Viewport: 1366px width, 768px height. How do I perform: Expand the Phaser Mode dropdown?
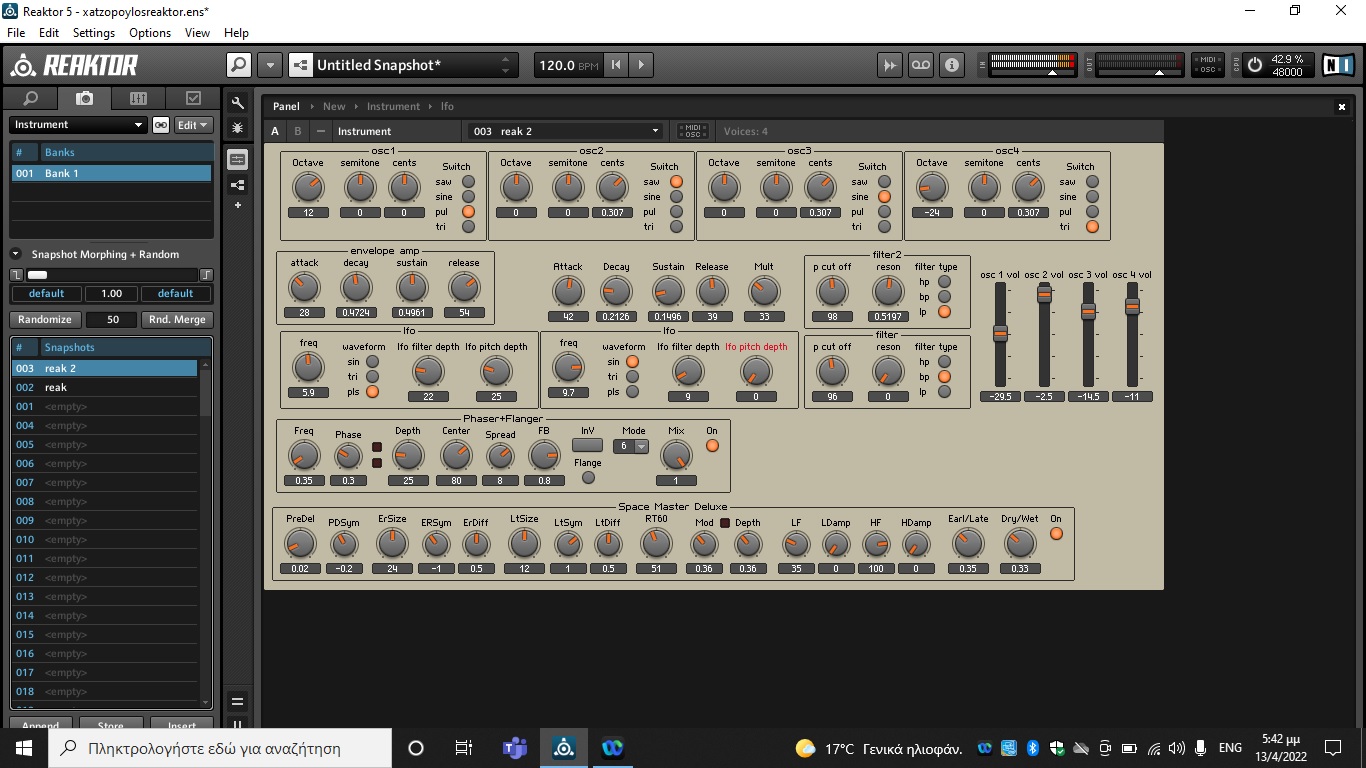point(641,447)
